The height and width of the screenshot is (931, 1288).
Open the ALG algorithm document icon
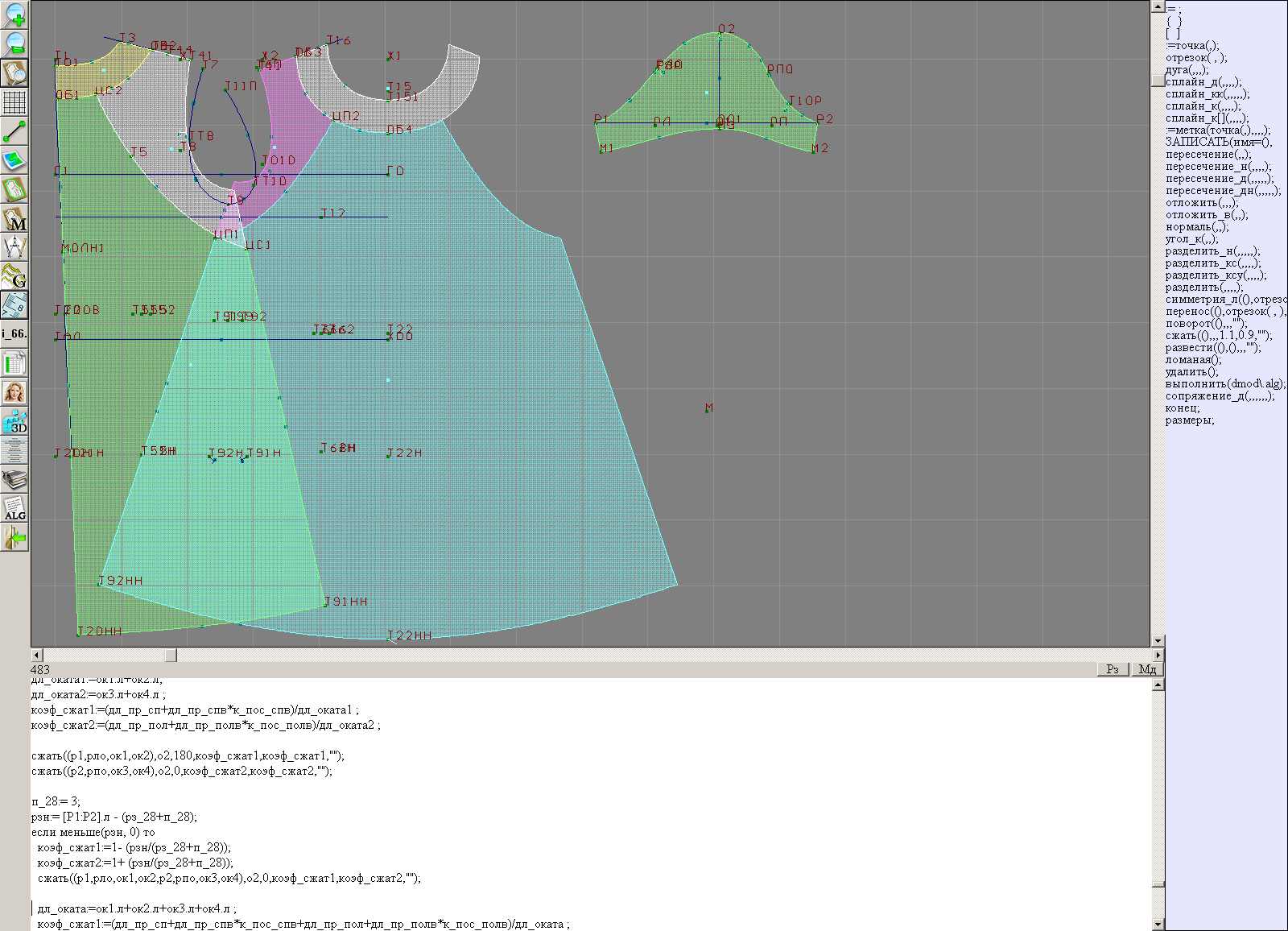pos(14,508)
